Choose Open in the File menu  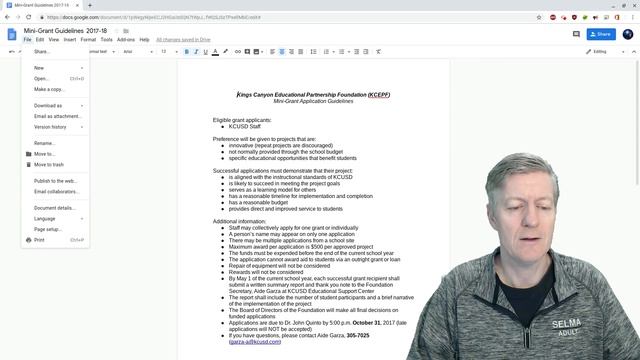point(56,78)
